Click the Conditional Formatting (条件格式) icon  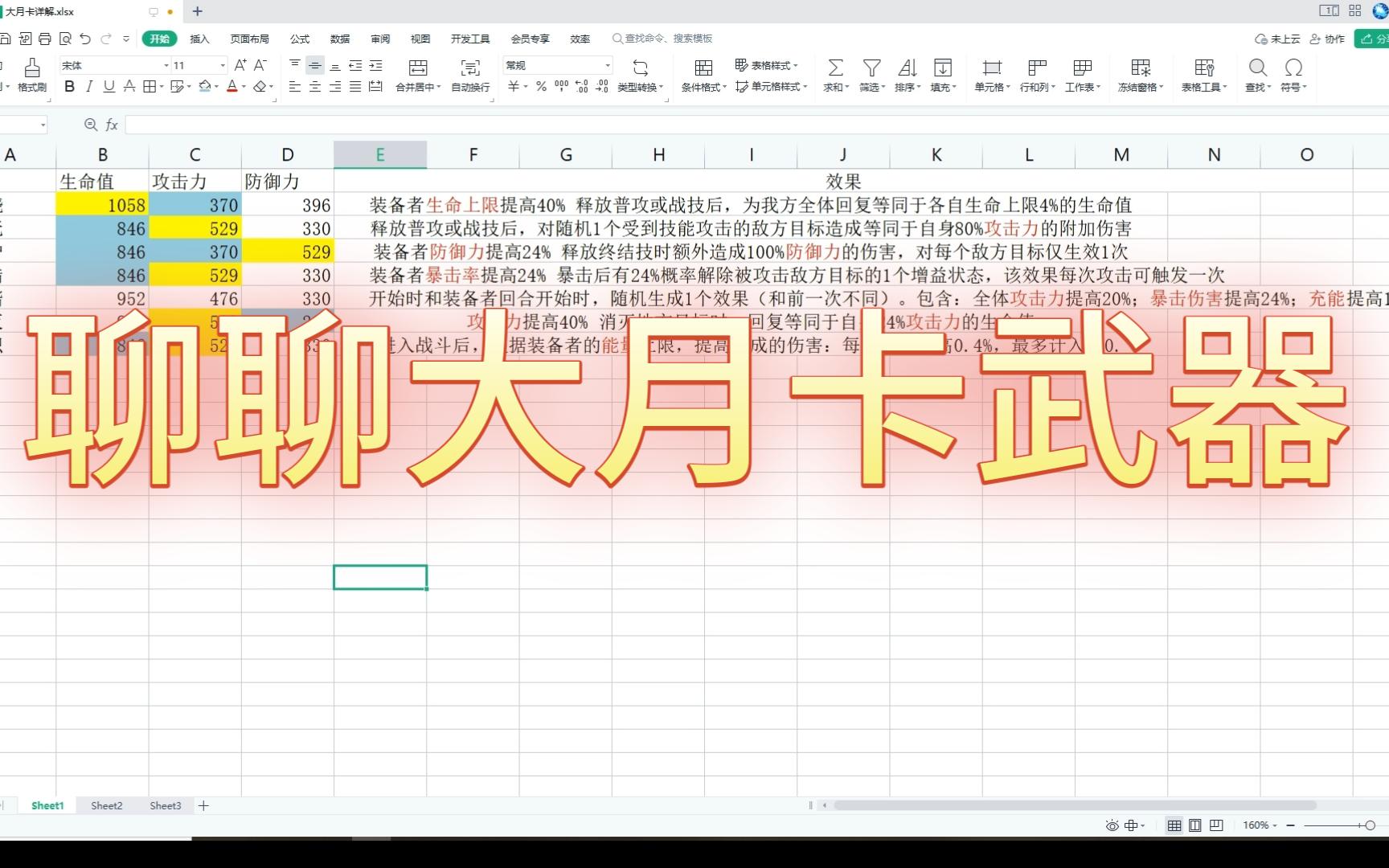pos(703,67)
